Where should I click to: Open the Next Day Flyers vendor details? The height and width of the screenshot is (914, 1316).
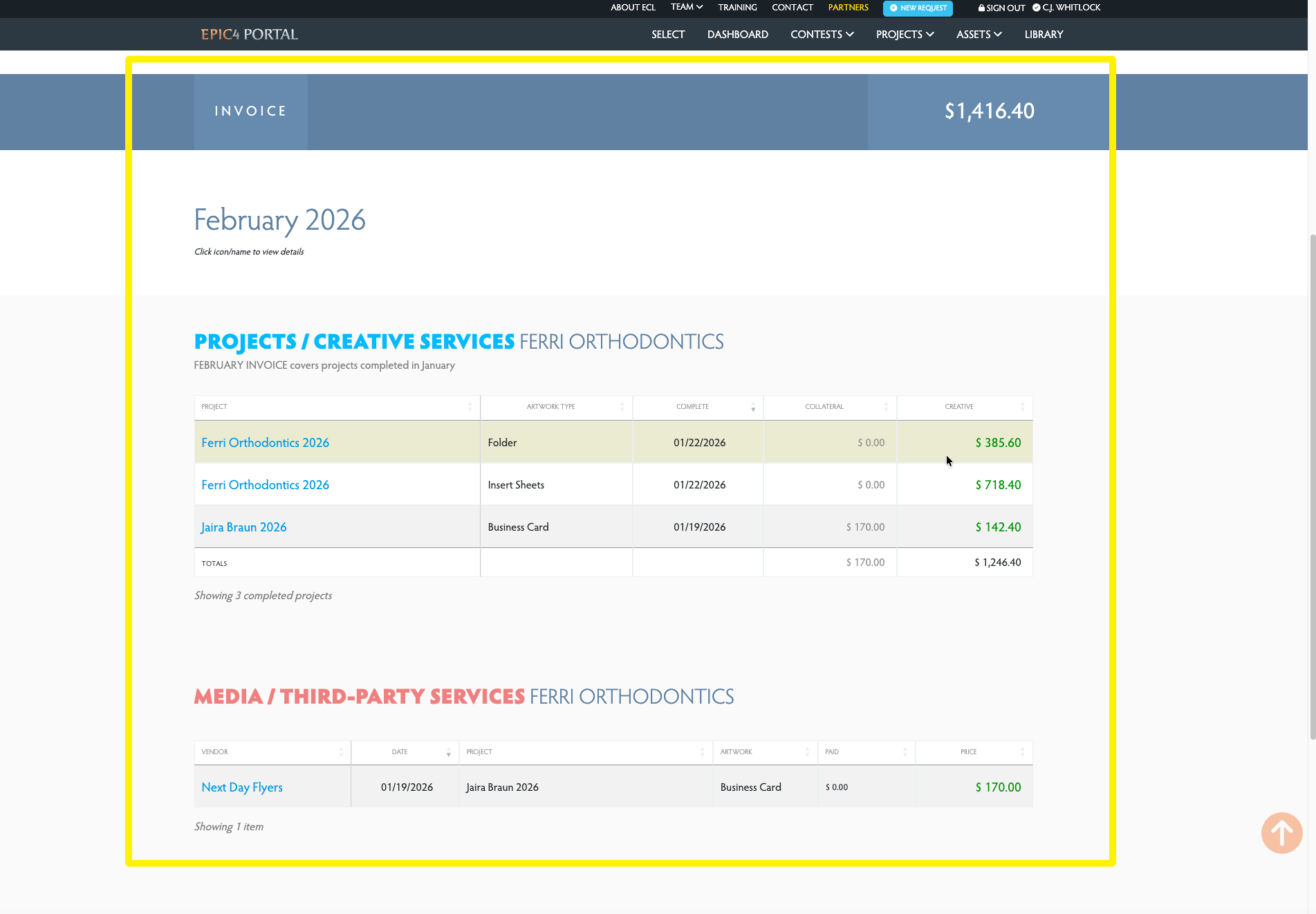pyautogui.click(x=242, y=787)
